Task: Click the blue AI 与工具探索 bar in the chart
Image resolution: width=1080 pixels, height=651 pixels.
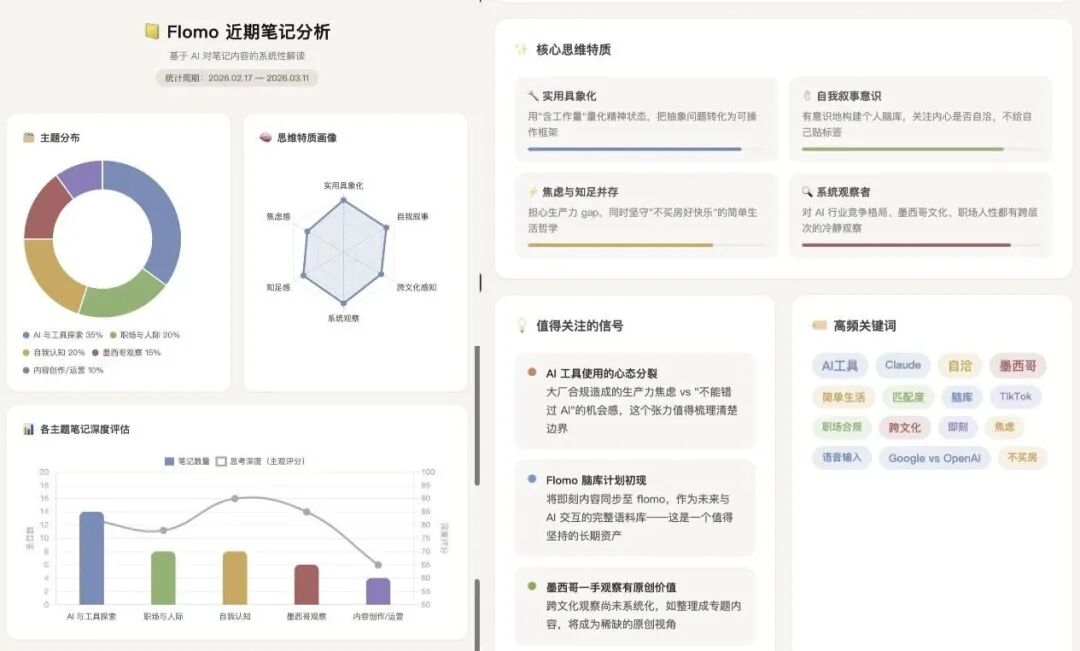Action: click(x=92, y=558)
